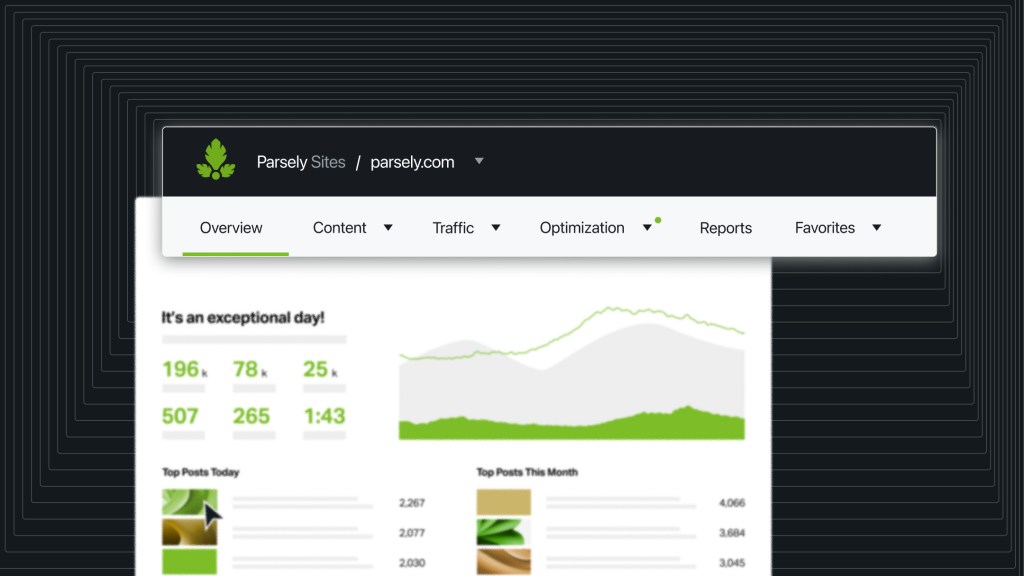Screen dimensions: 1024x576
Task: Go to the Reports tab
Action: (x=725, y=228)
